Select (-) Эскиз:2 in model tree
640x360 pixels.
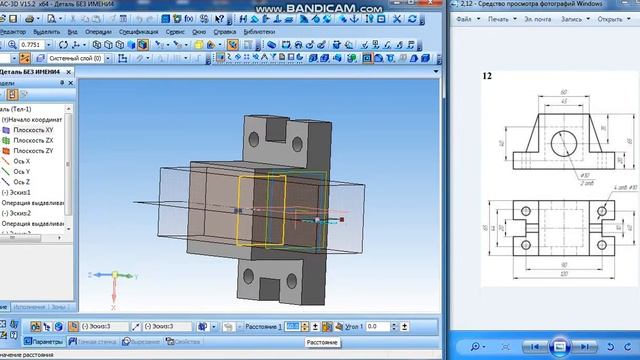[16, 213]
